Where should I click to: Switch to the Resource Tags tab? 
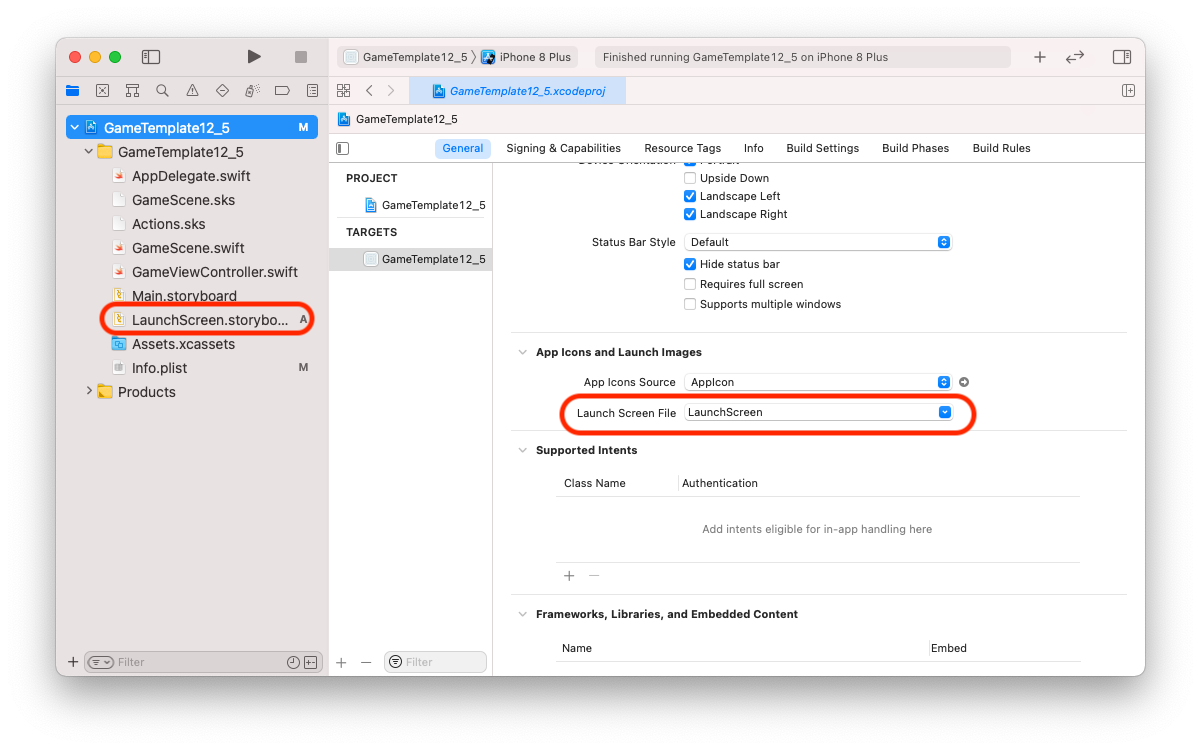(682, 148)
